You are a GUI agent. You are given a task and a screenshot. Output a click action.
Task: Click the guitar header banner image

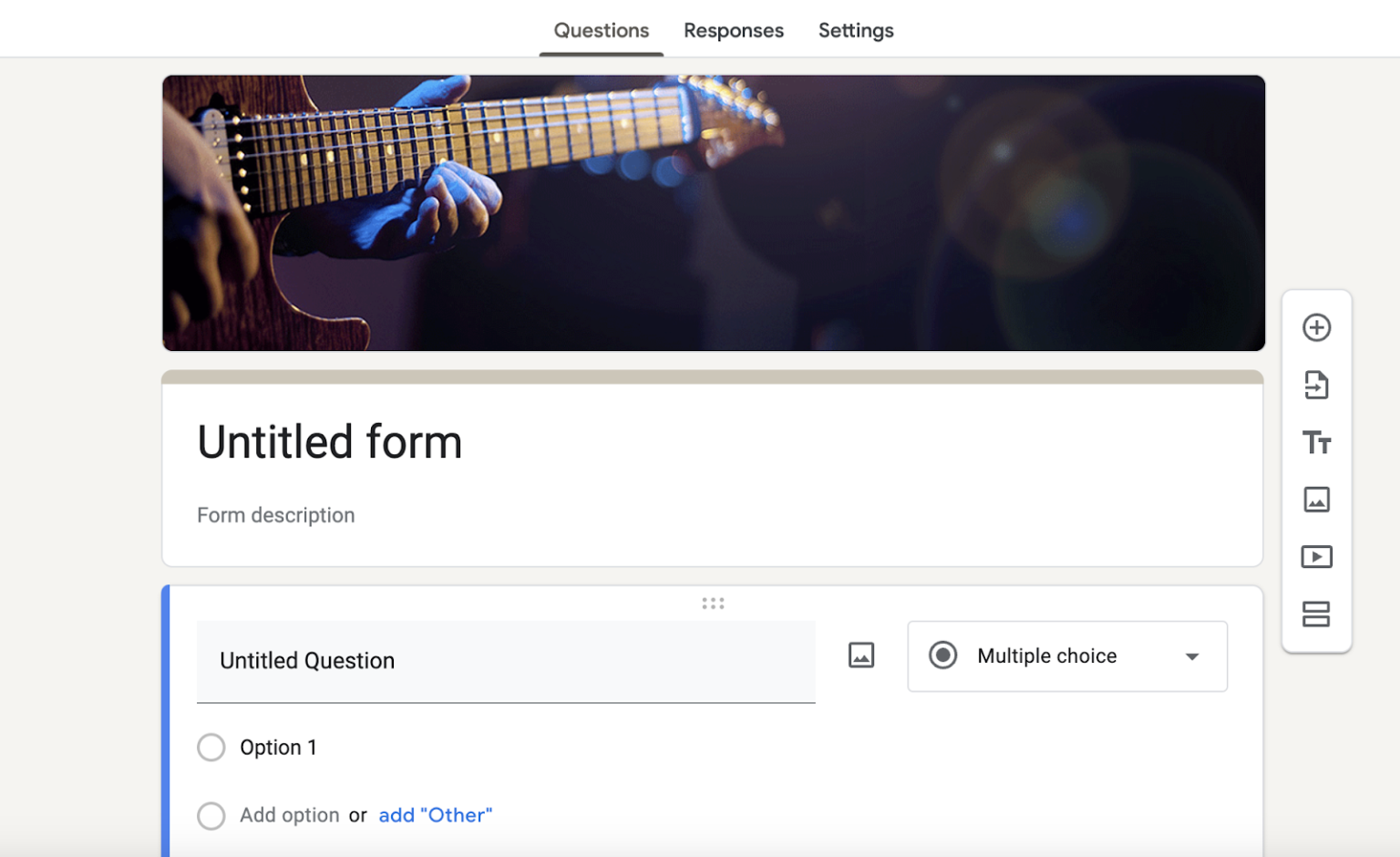click(x=713, y=212)
